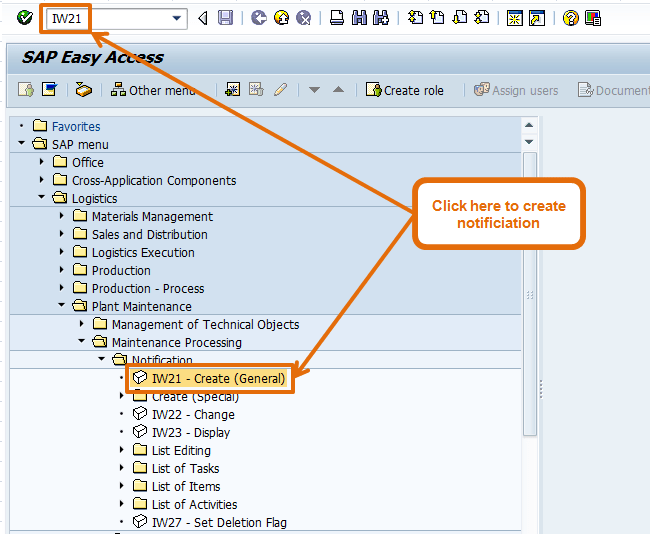
Task: Click the Change Favorites pencil icon
Action: tap(281, 89)
